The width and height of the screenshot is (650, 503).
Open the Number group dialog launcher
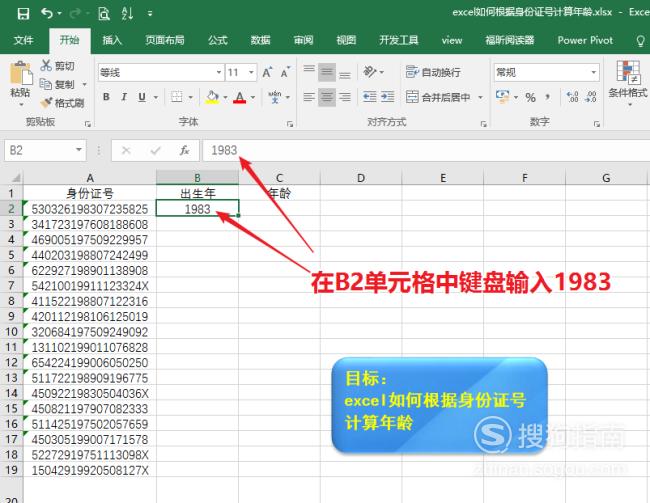coord(597,124)
